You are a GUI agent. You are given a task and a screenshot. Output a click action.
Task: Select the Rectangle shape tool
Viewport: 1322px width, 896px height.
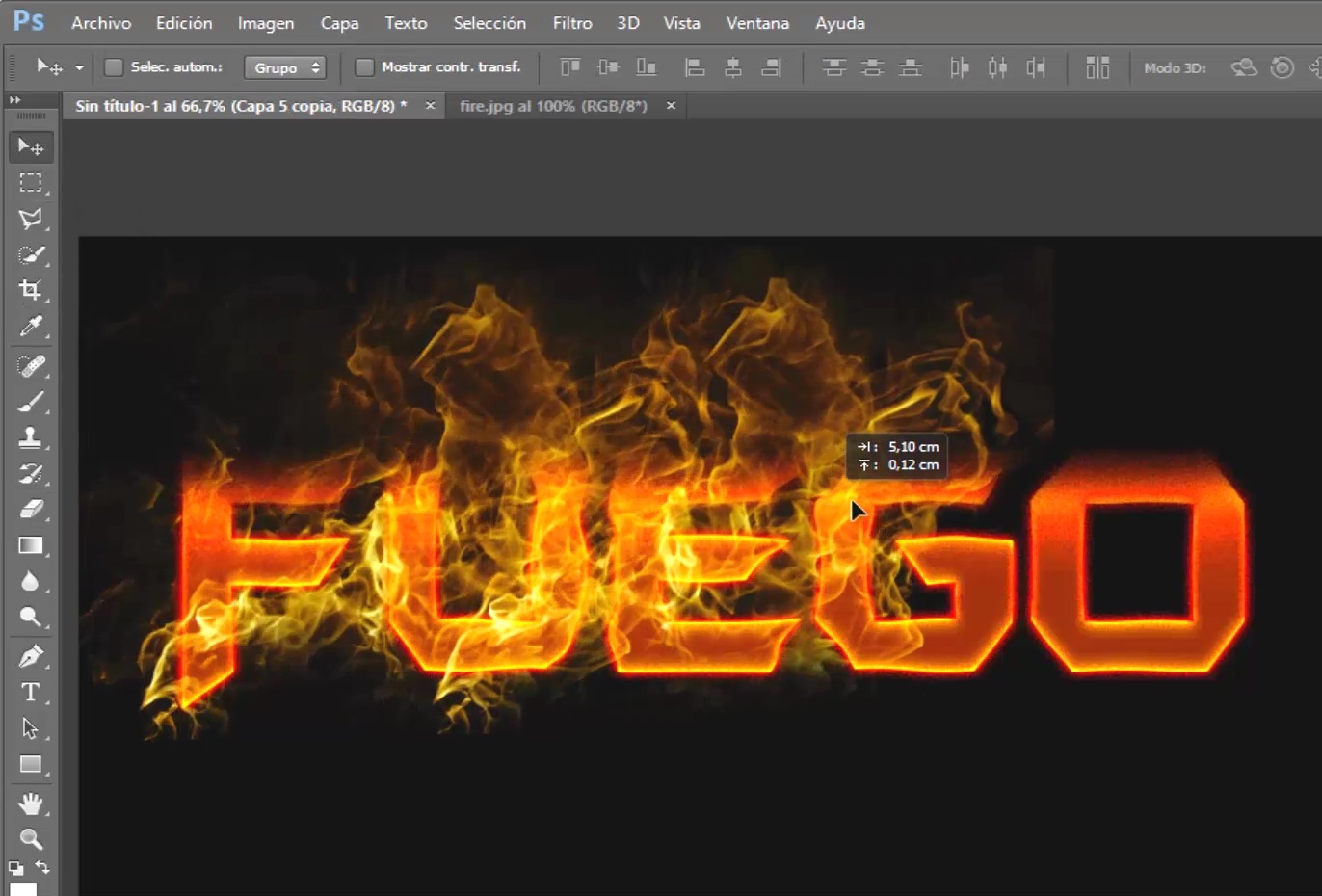click(31, 764)
